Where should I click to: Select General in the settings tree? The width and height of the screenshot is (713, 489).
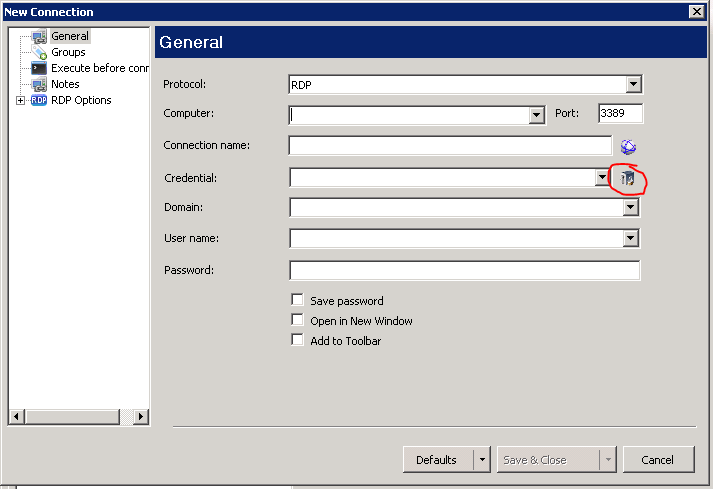[x=70, y=36]
